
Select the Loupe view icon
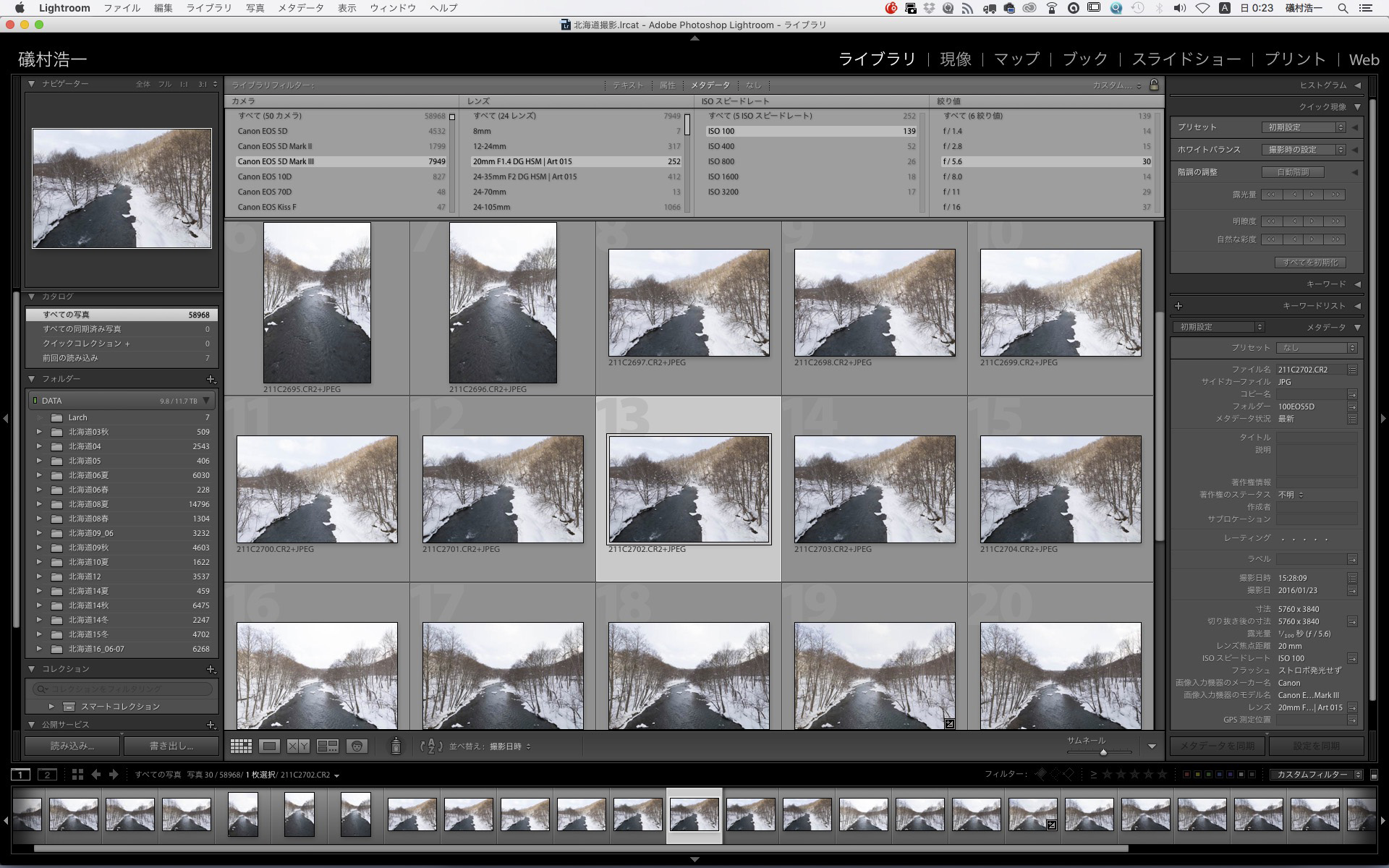[271, 745]
